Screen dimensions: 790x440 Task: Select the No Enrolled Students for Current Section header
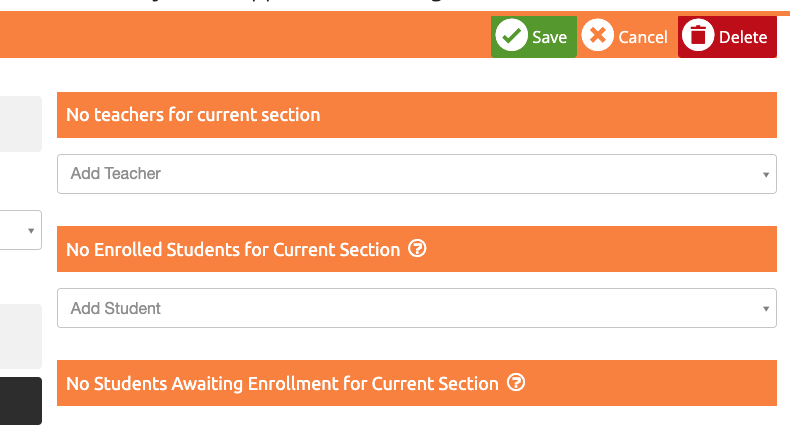point(417,249)
